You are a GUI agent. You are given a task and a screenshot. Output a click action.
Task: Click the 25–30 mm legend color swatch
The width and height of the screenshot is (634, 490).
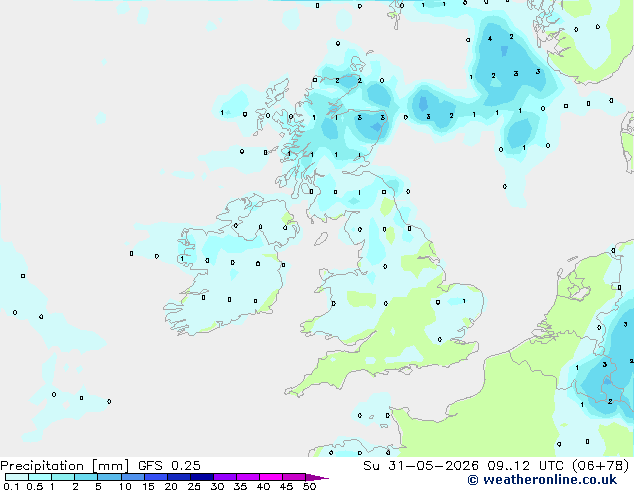201,477
